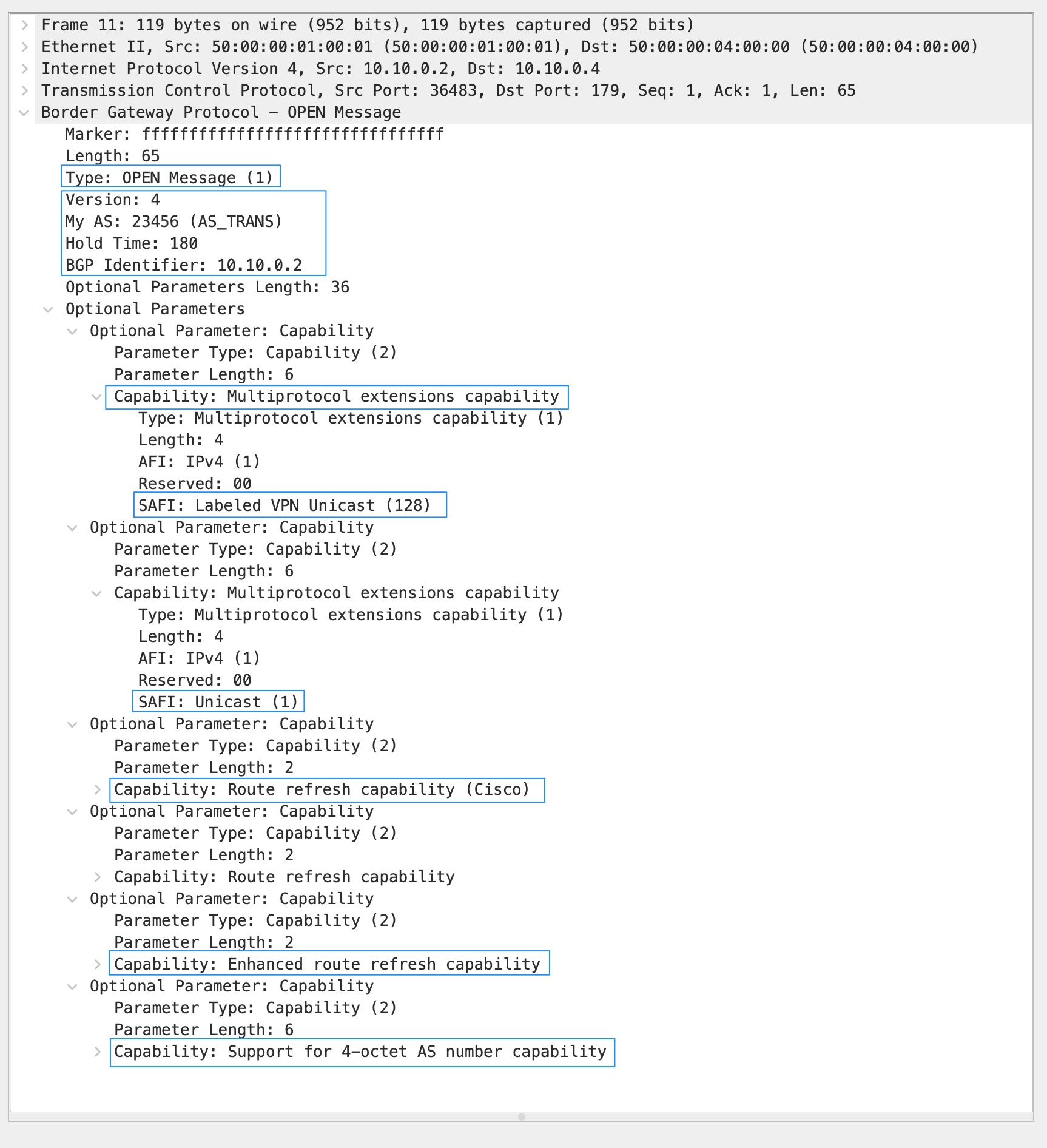Expand the Transmission Control Protocol section
Viewport: 1047px width, 1148px height.
(x=24, y=91)
